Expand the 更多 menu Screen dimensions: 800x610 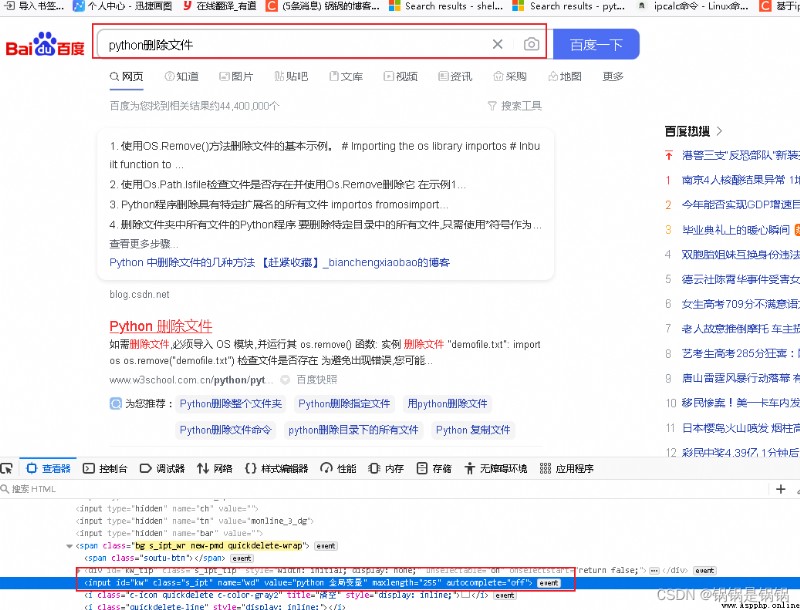pos(613,77)
